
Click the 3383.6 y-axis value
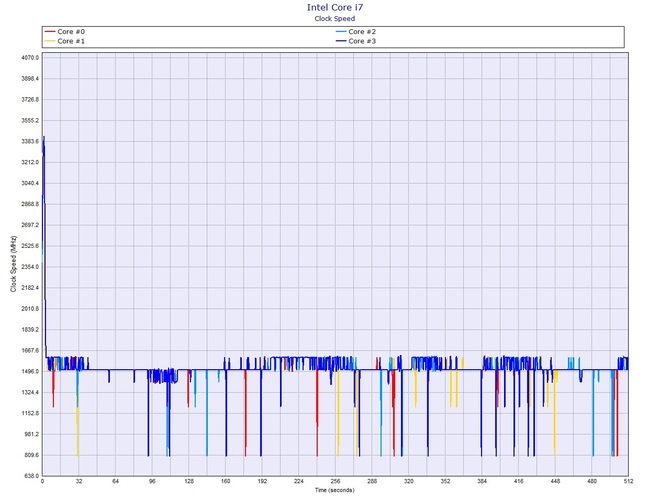(30, 141)
